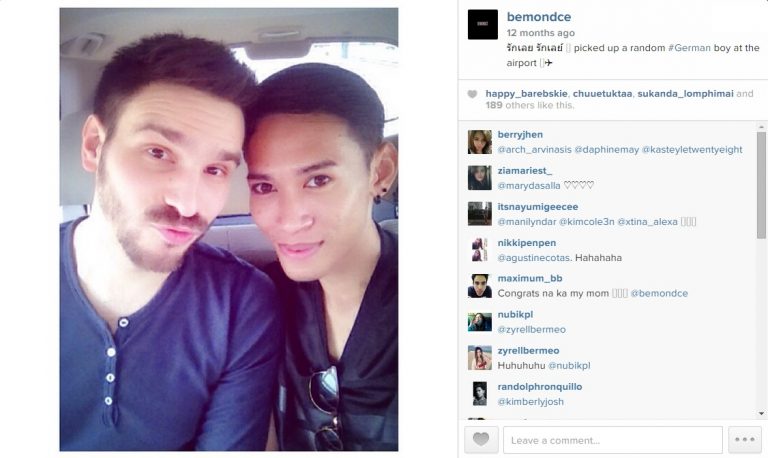768x458 pixels.
Task: Open ziamariest_ avatar thumbnail
Action: pyautogui.click(x=480, y=178)
